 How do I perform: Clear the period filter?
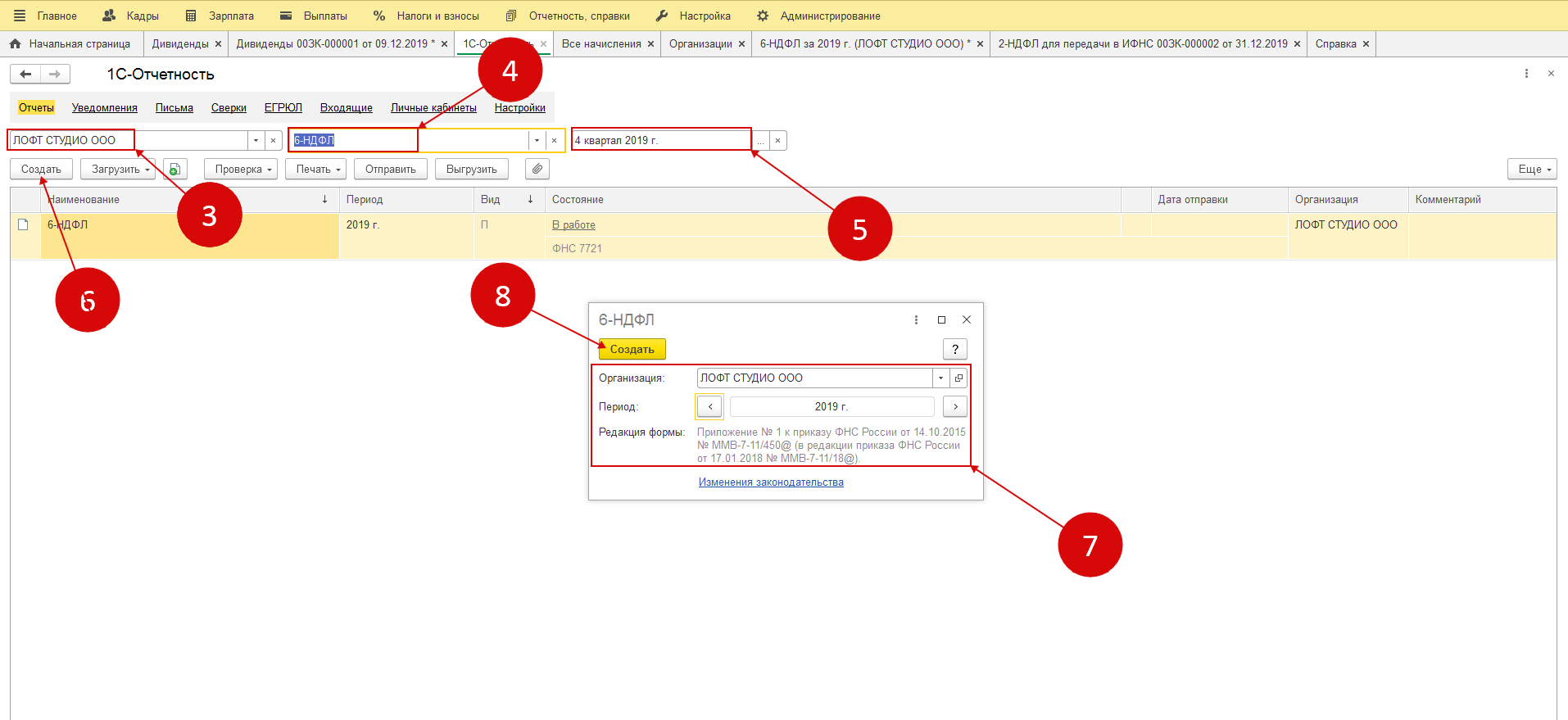[x=778, y=140]
